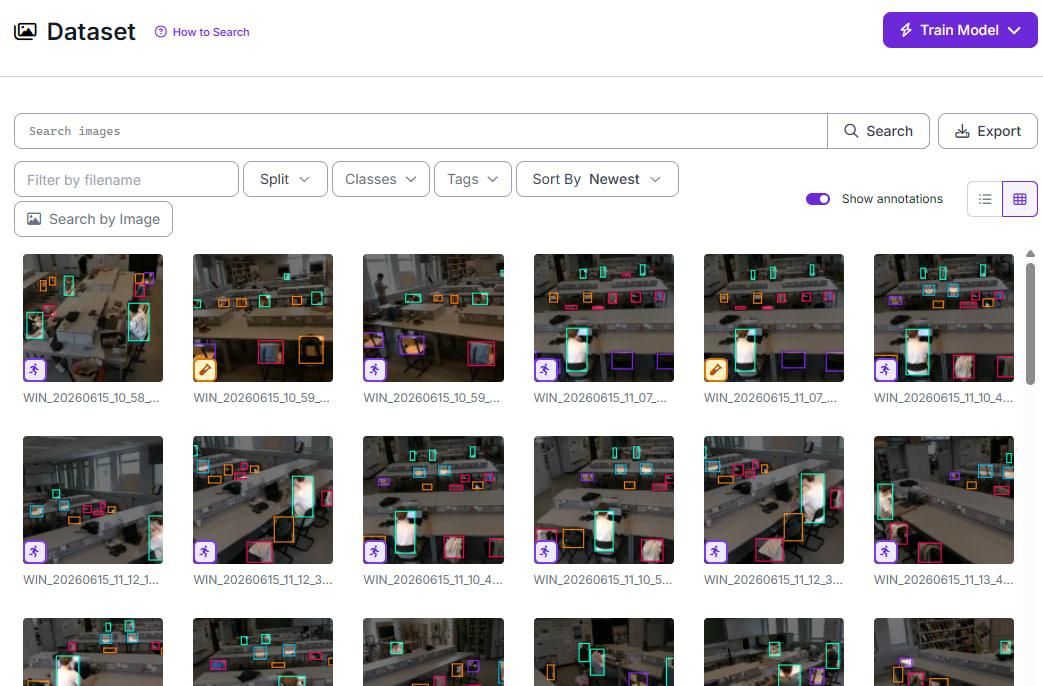Viewport: 1043px width, 686px height.
Task: Focus the Filter by filename field
Action: tap(126, 180)
